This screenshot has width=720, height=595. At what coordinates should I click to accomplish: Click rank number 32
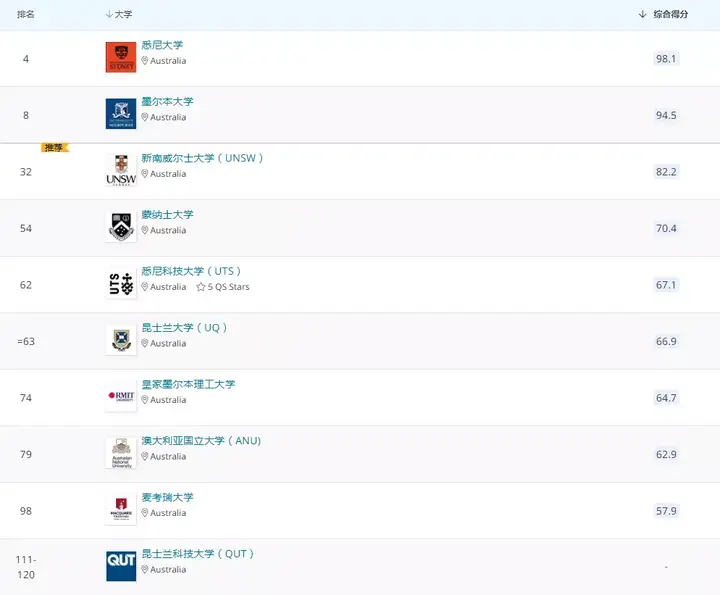26,172
